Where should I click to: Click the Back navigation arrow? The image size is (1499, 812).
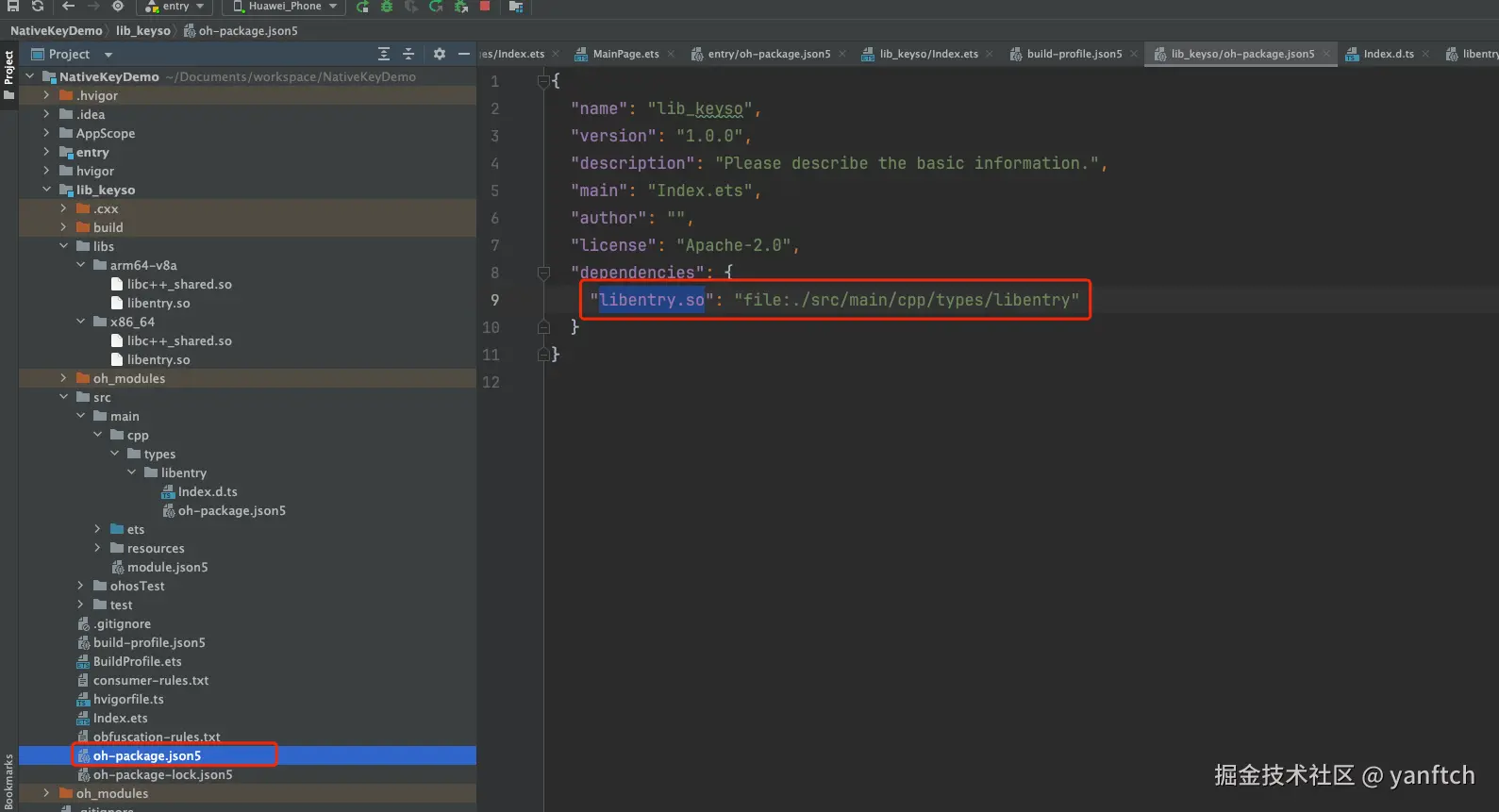(x=68, y=6)
